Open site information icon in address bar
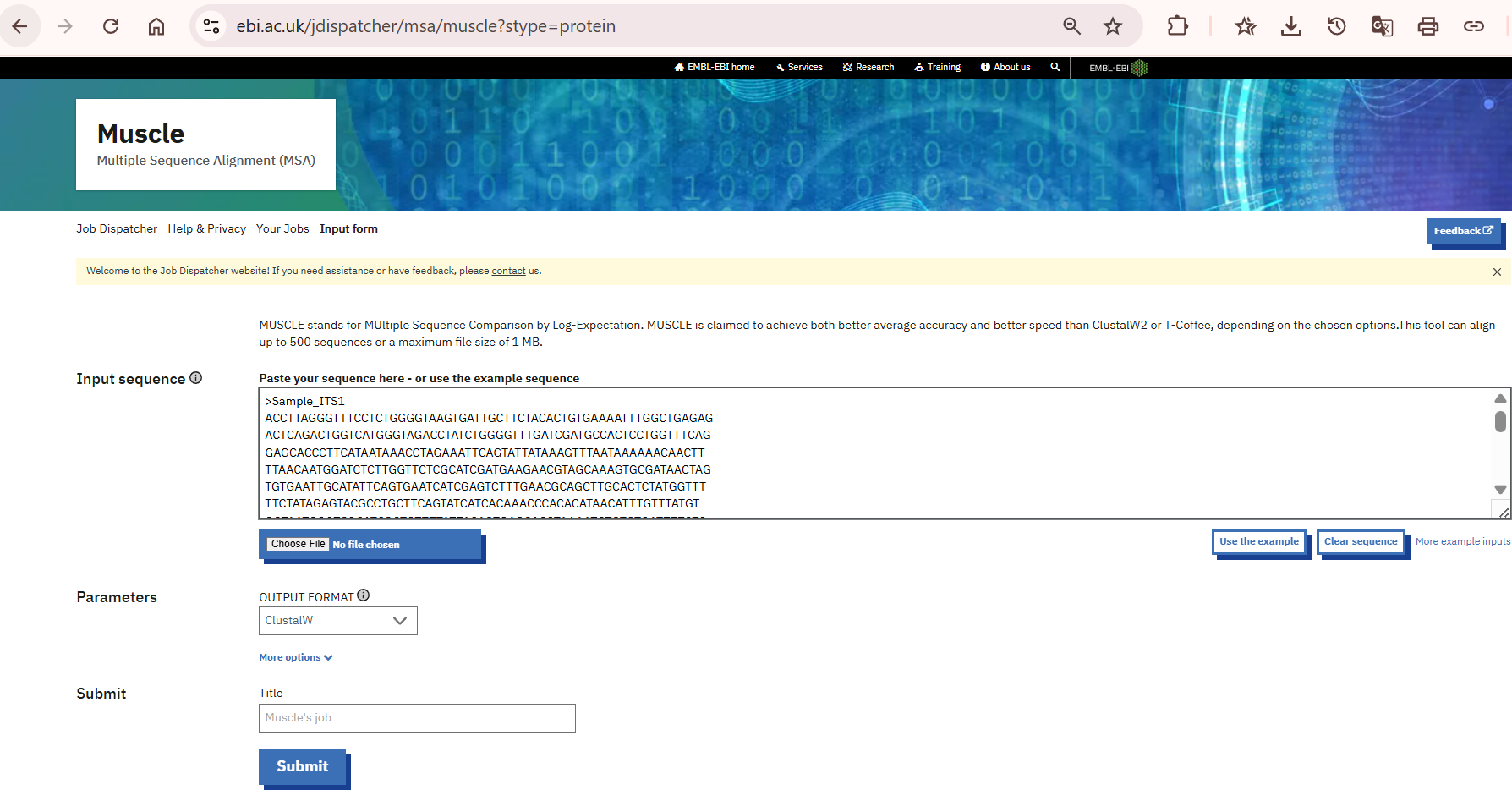Screen dimensions: 1512x790 (211, 26)
